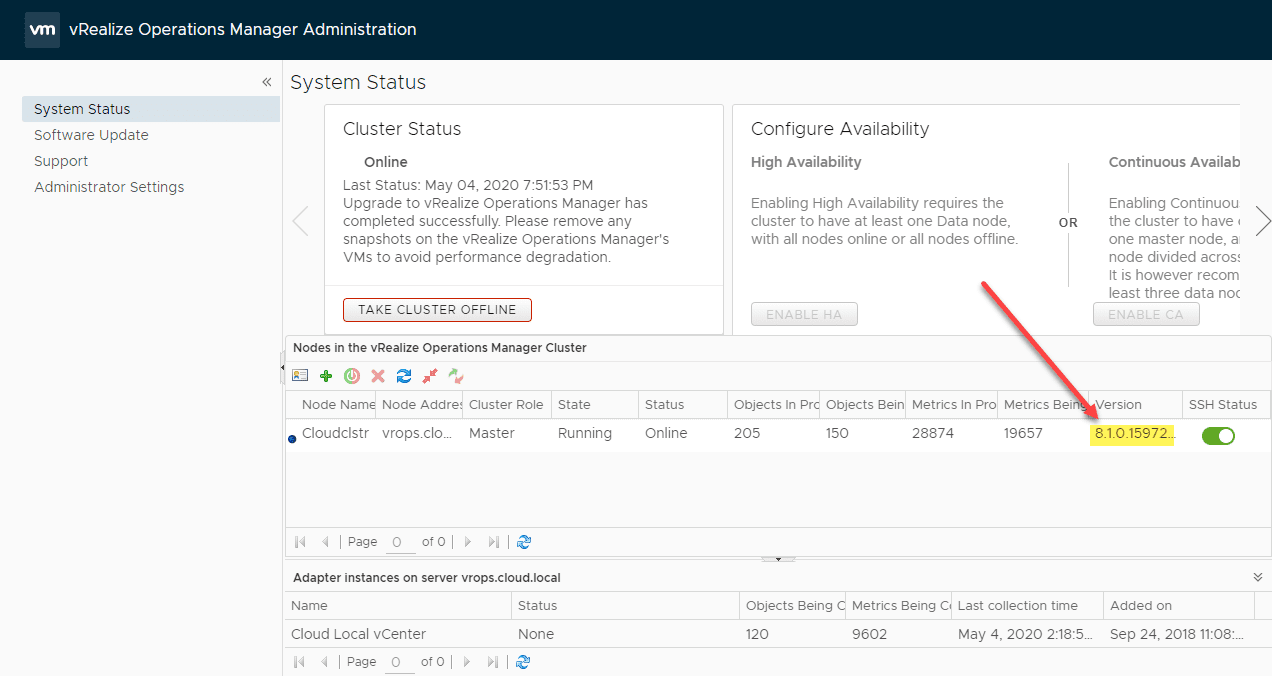The height and width of the screenshot is (676, 1272).
Task: Click the diverging arrows icon in the toolbar
Action: click(x=454, y=376)
